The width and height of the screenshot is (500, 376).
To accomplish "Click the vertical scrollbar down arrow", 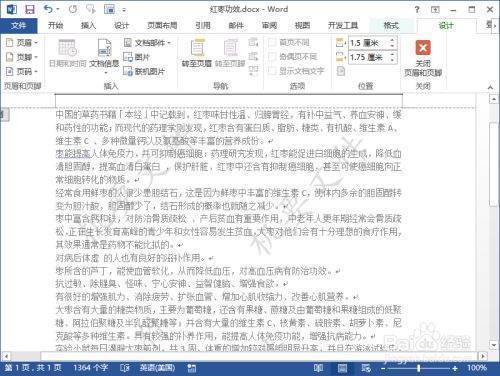I will pos(493,344).
